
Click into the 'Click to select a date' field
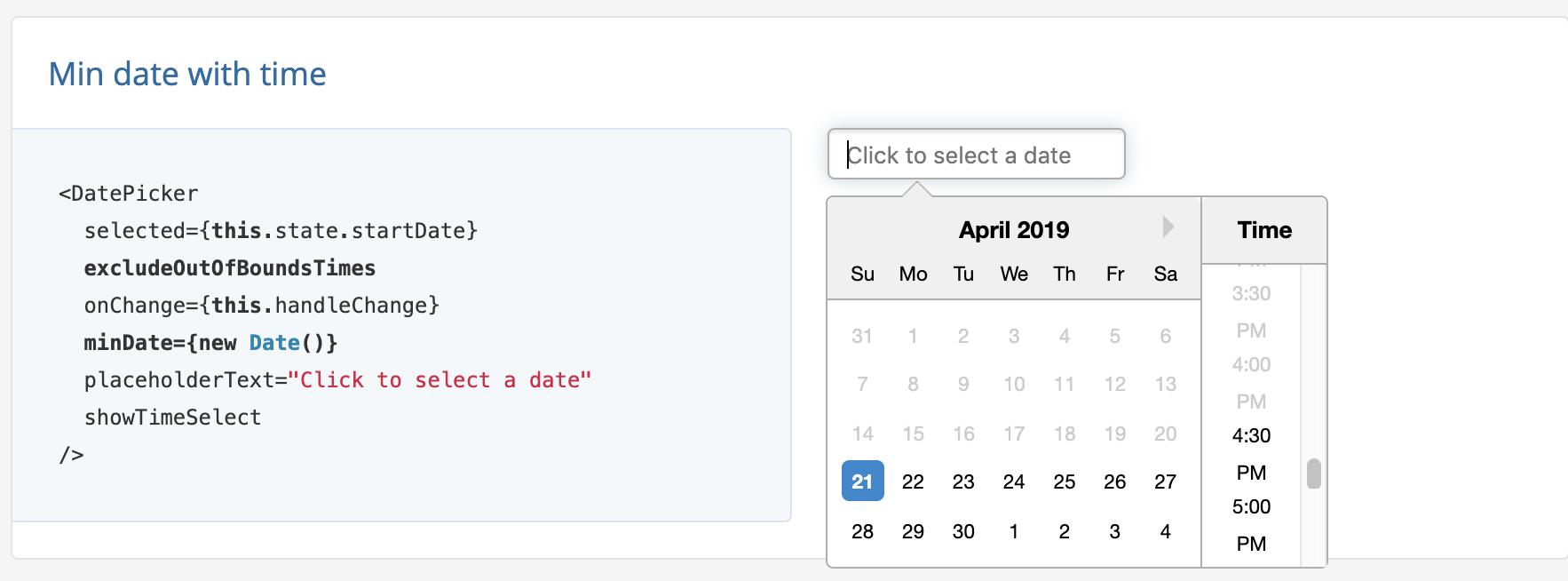(x=975, y=154)
